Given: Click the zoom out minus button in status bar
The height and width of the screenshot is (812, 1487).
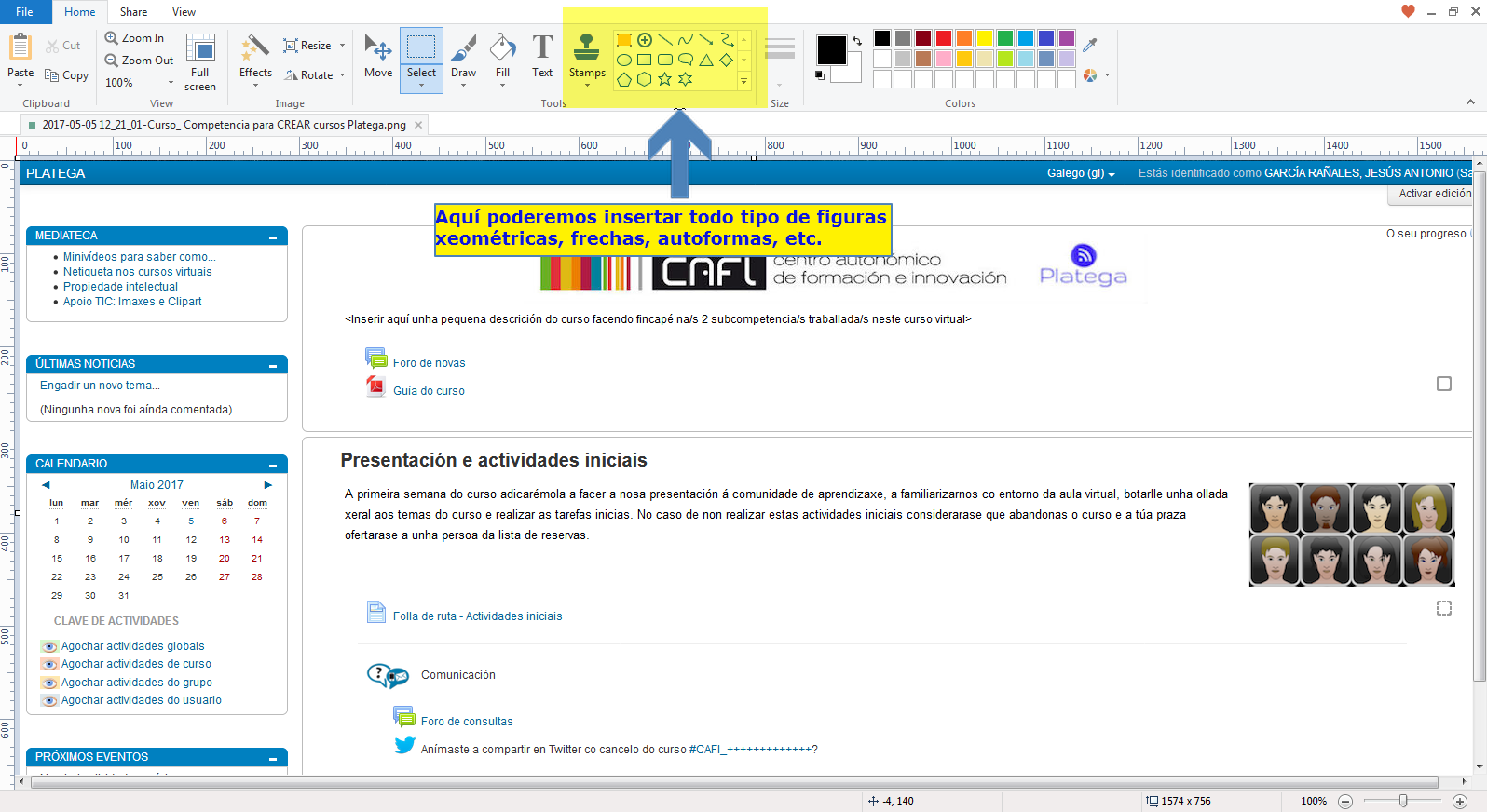Looking at the screenshot, I should (x=1345, y=802).
